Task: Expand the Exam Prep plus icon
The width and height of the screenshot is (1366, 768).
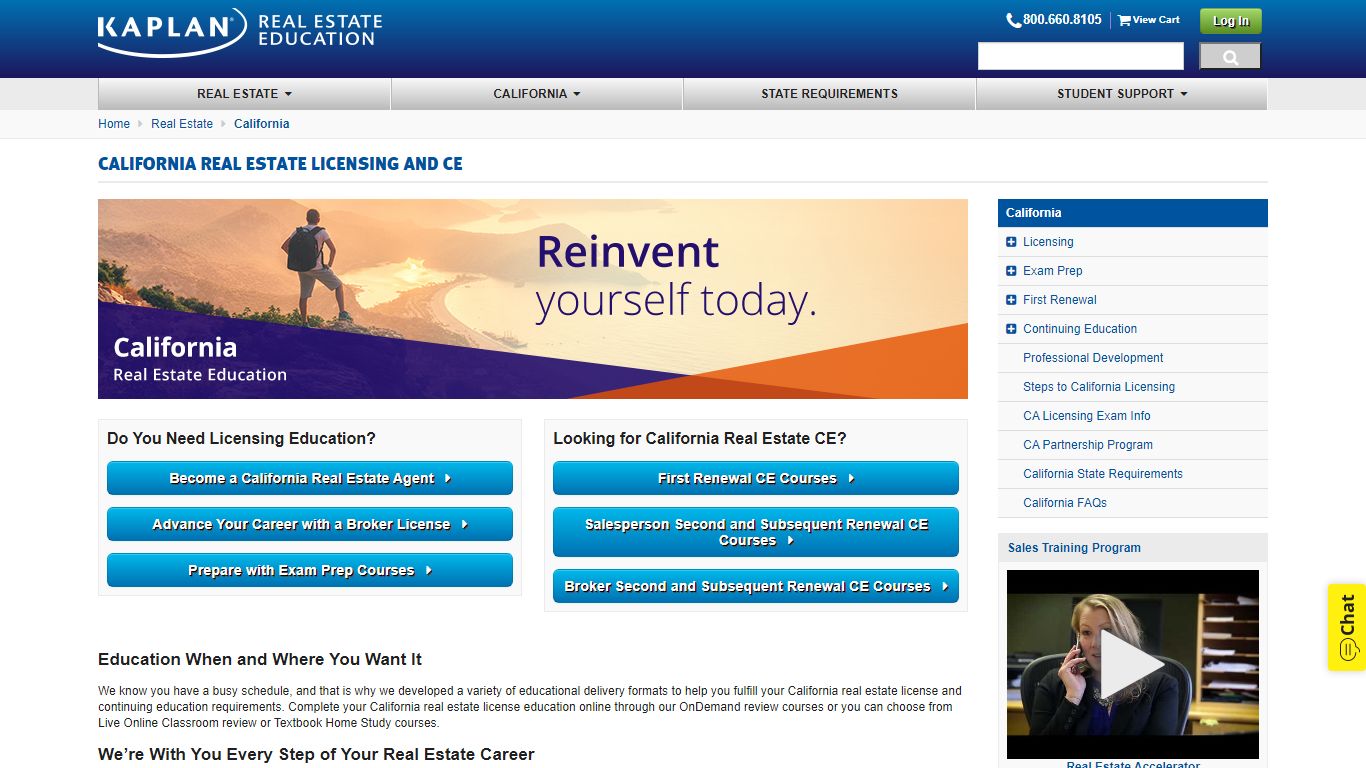Action: (1011, 271)
